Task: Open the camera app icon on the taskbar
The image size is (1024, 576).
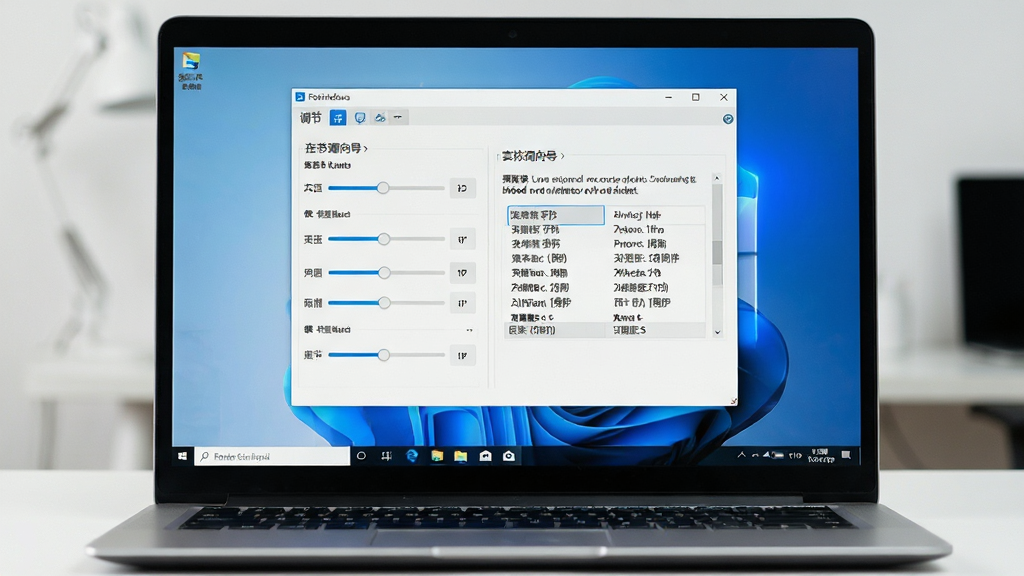Action: [x=509, y=456]
